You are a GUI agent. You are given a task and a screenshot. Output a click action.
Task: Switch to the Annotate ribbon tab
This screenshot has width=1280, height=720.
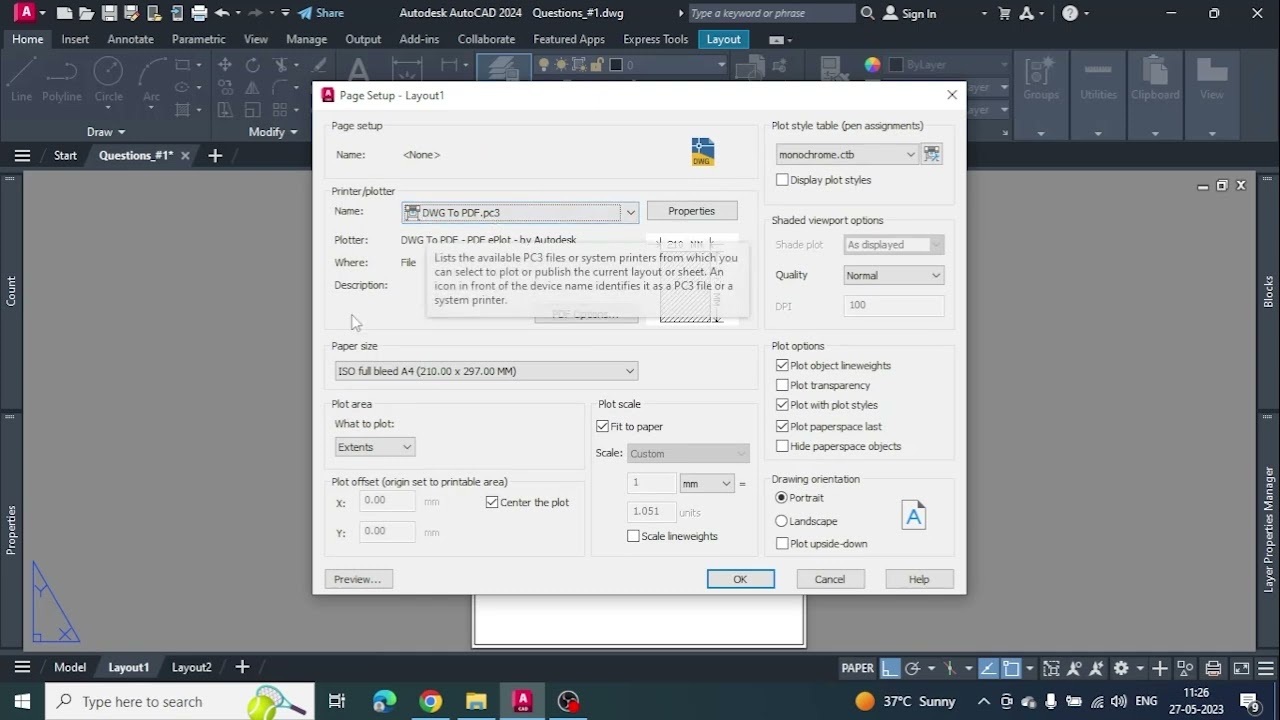130,39
